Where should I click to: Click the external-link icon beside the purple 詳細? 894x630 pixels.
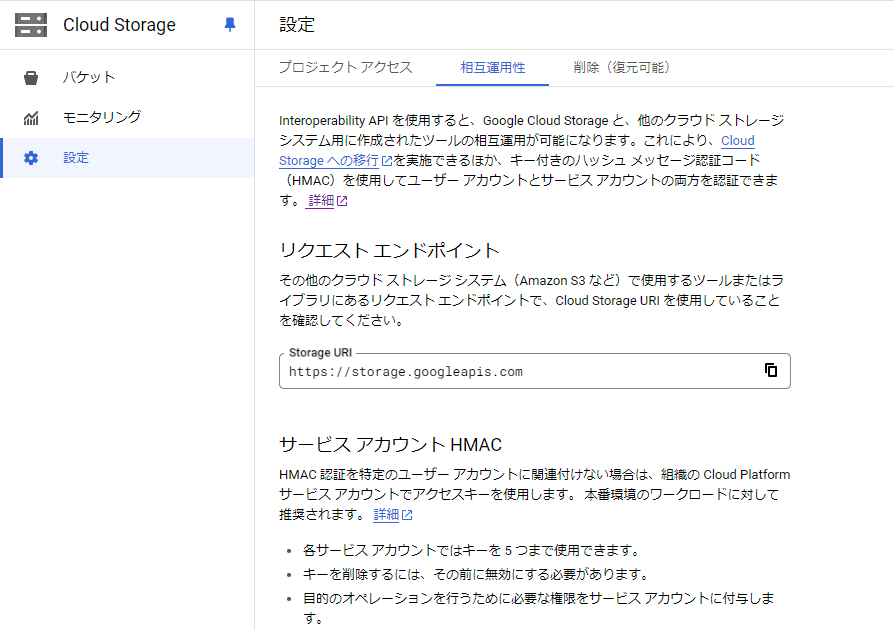[x=342, y=201]
